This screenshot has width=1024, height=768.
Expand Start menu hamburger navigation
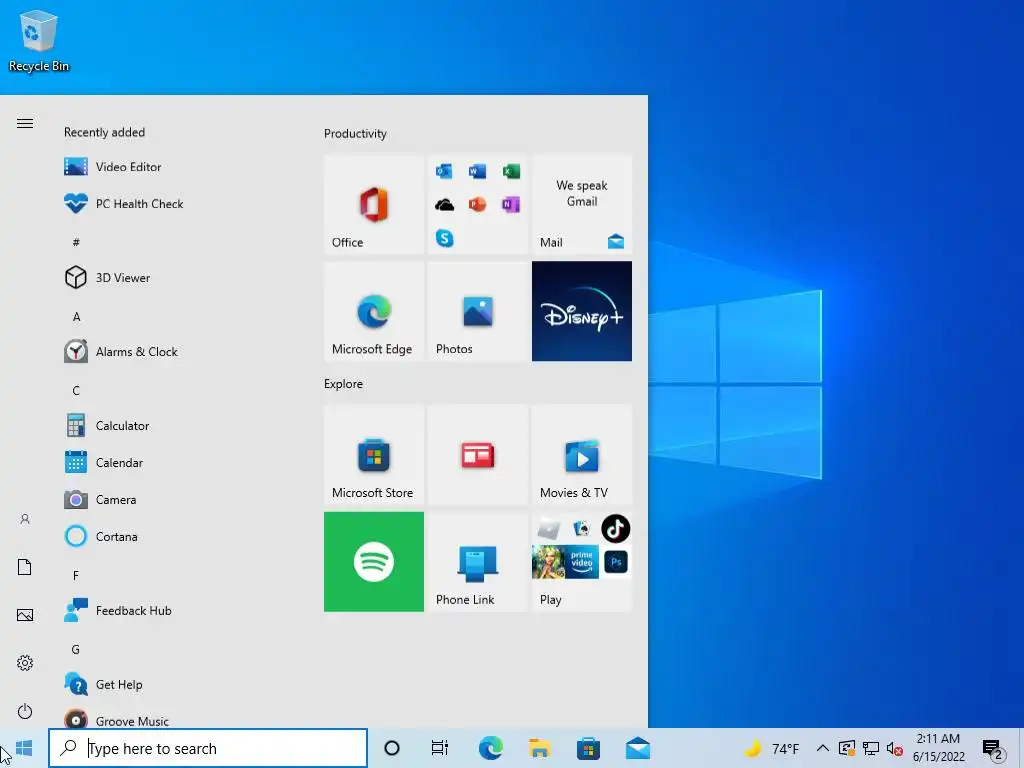click(25, 123)
